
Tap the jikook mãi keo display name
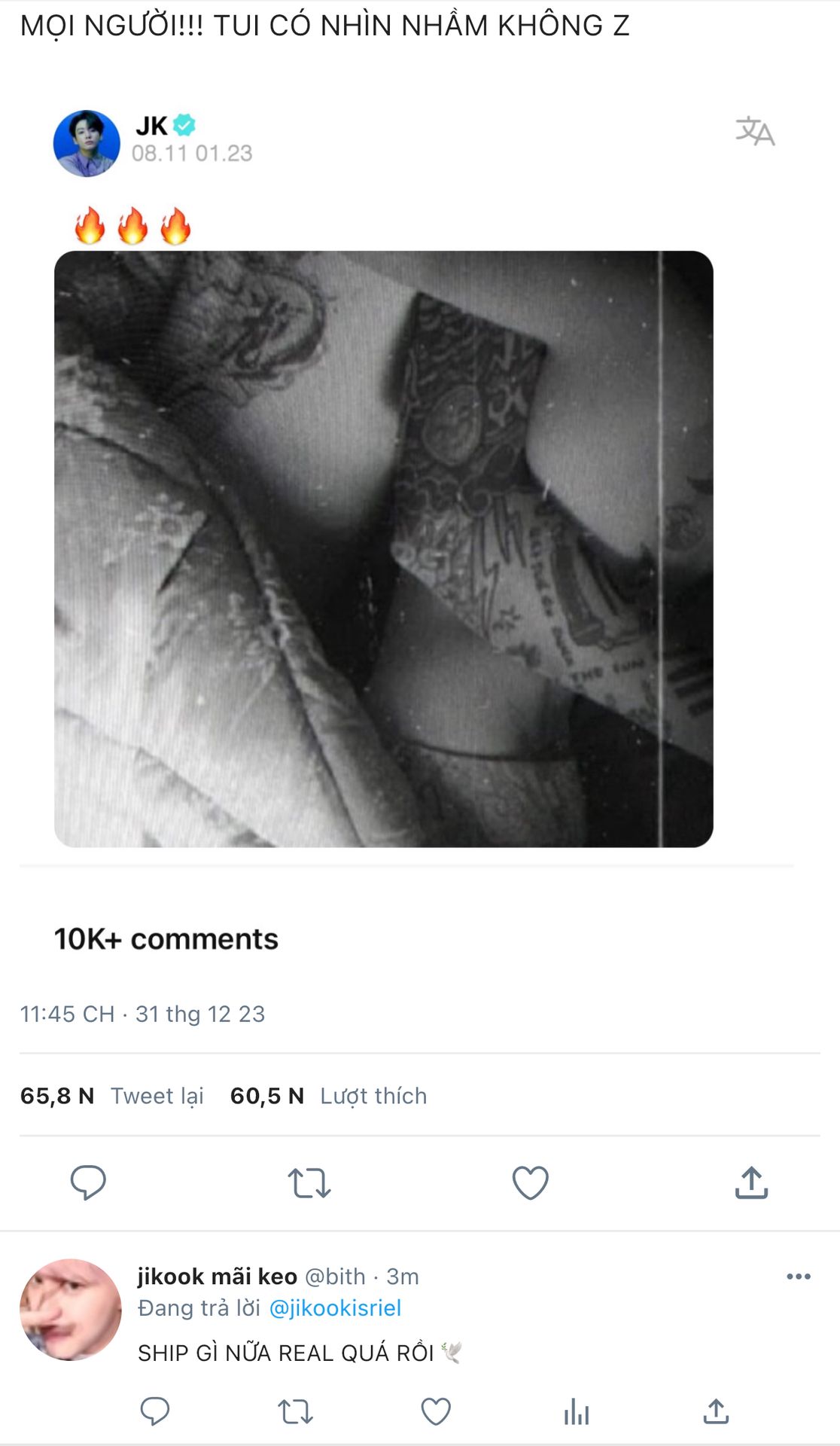tap(217, 1277)
